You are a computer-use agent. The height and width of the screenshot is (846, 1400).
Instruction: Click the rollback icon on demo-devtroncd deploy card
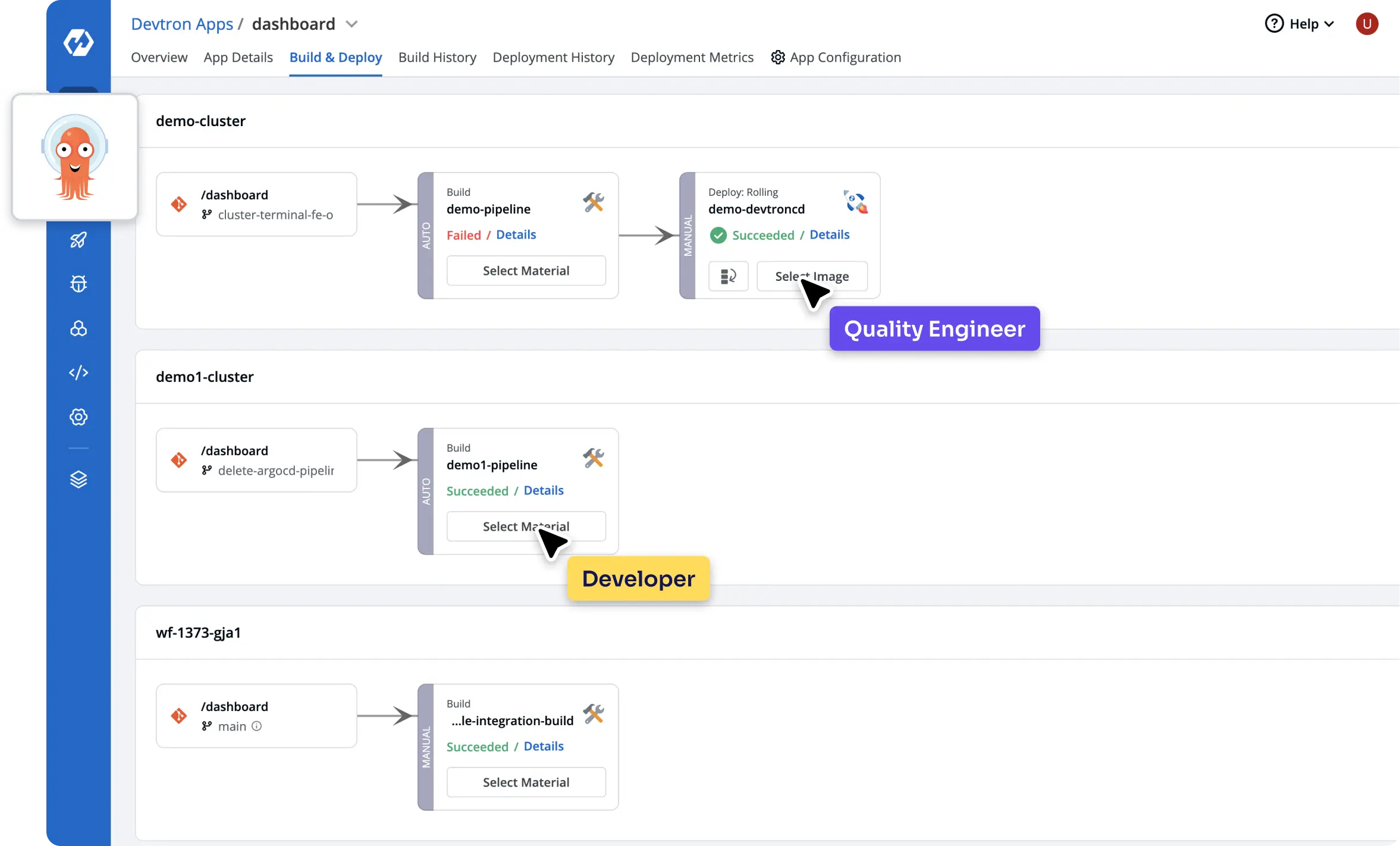coord(727,276)
